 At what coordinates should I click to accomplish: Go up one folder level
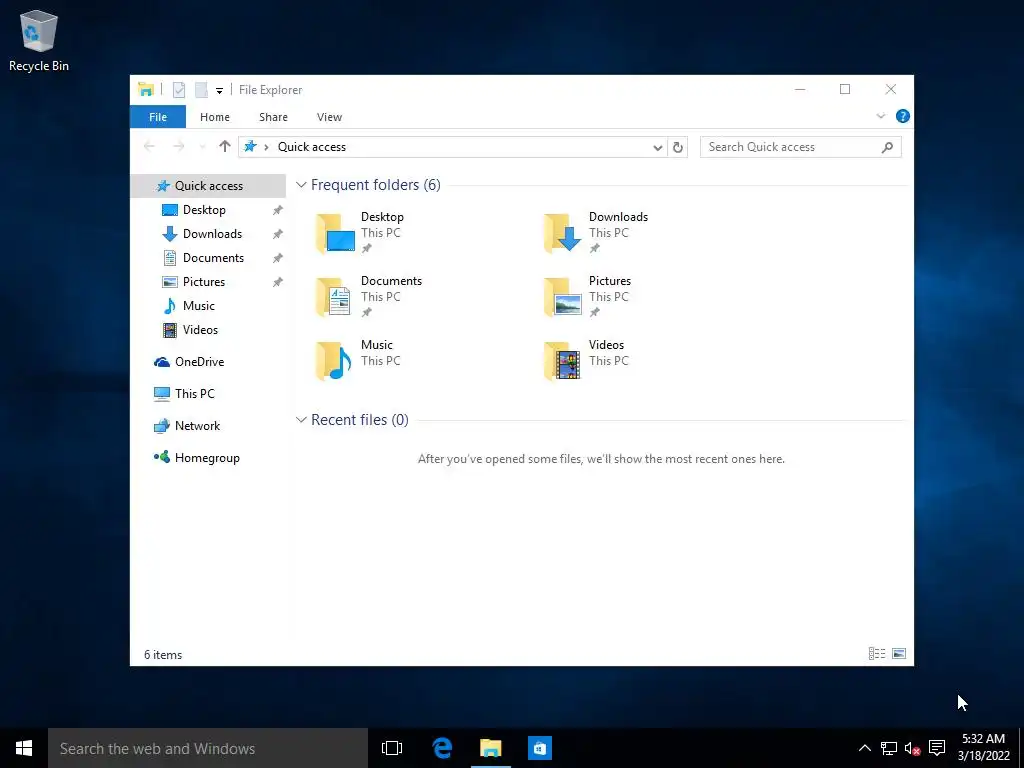point(225,146)
